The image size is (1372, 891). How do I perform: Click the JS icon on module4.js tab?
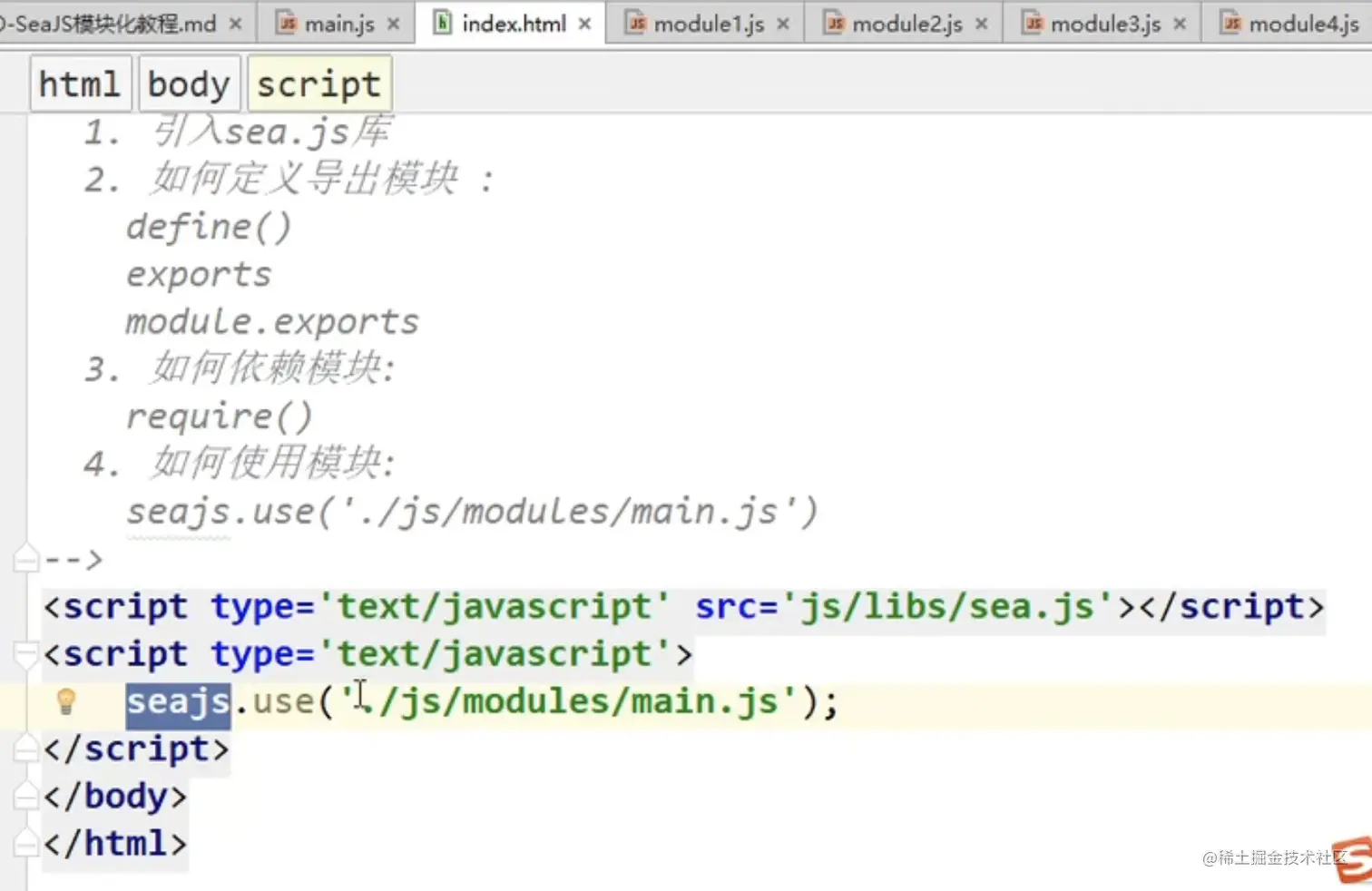[x=1230, y=24]
